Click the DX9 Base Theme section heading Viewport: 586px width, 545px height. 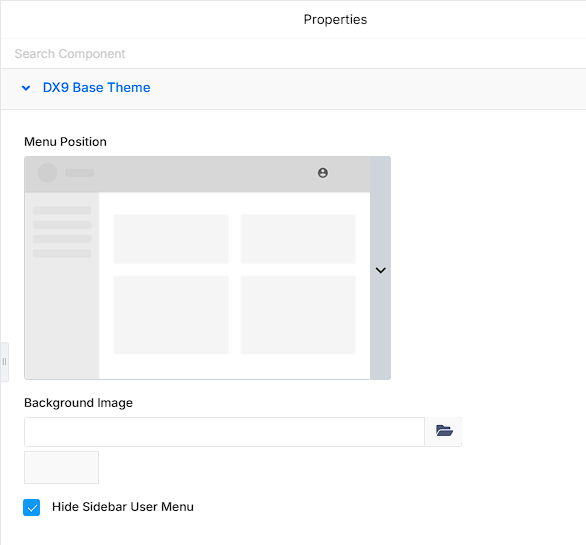point(96,87)
